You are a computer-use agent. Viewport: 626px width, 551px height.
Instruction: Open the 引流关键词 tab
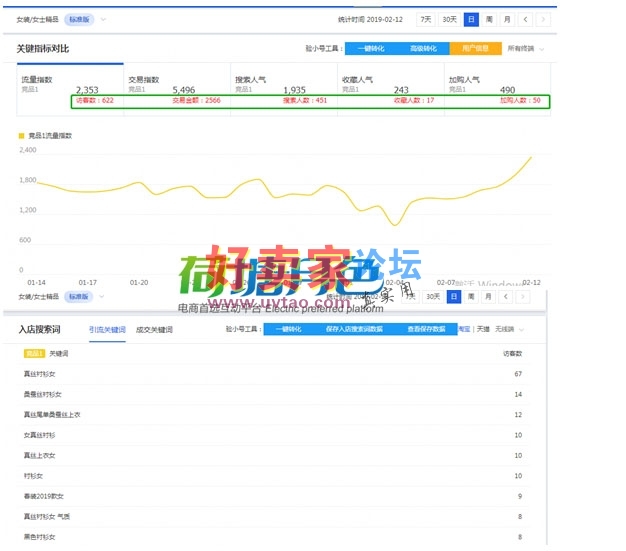pos(107,329)
